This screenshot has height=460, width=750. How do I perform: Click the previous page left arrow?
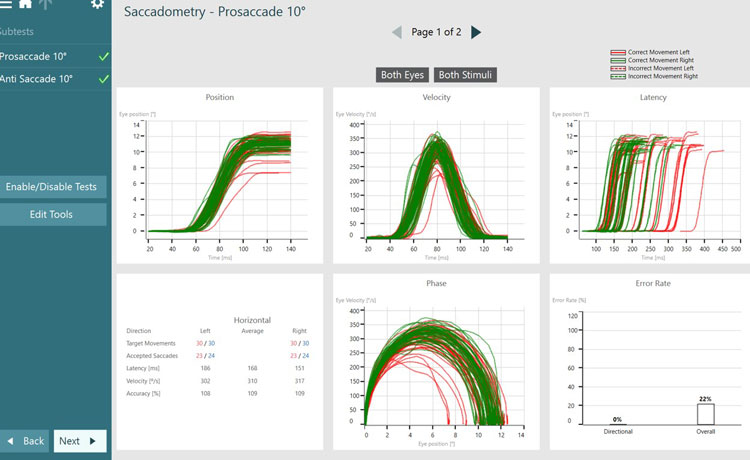point(397,33)
